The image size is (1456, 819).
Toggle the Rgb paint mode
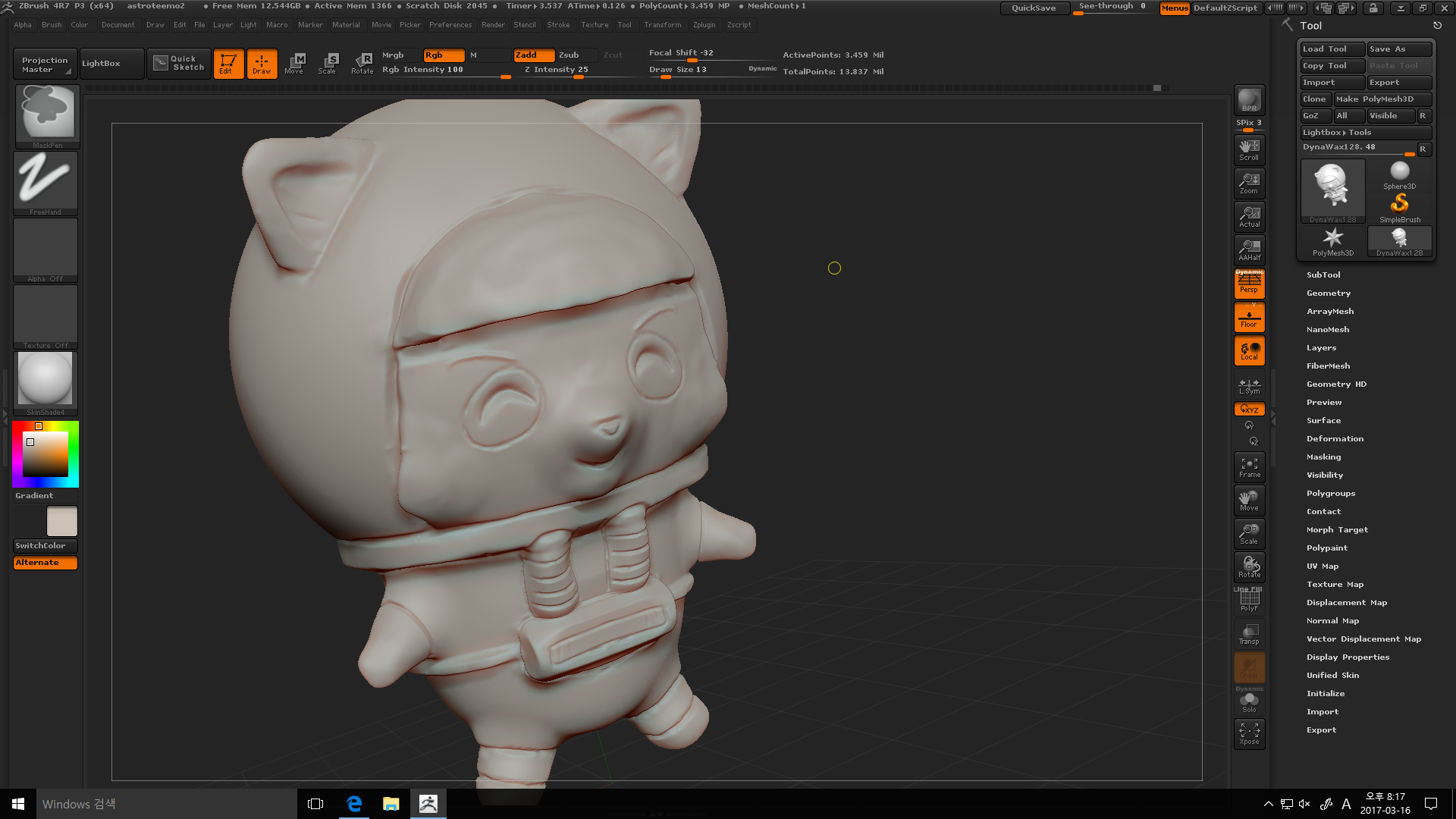[x=444, y=55]
